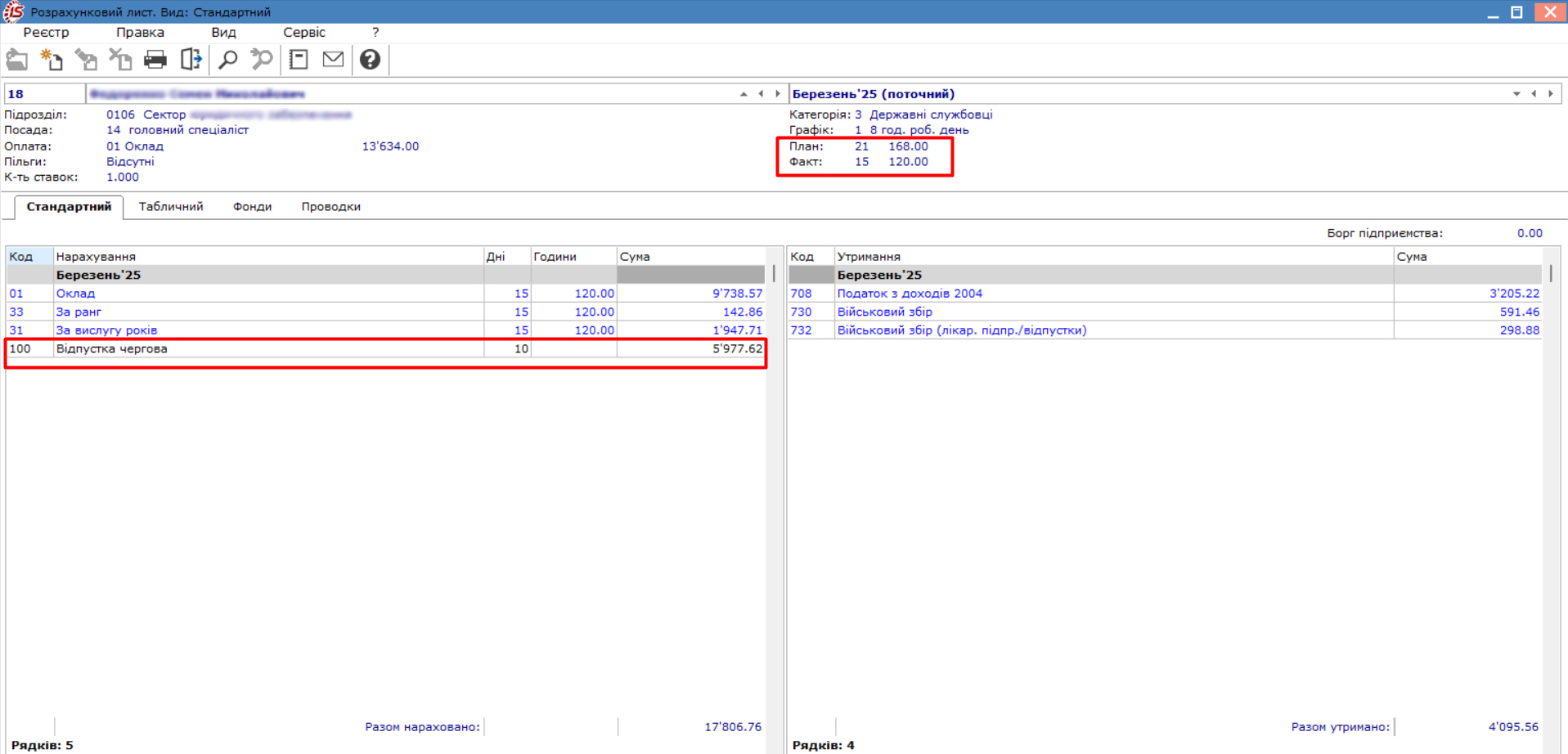Click the головний спеціаліст position link
Screen dimensions: 1568x754
coord(177,130)
